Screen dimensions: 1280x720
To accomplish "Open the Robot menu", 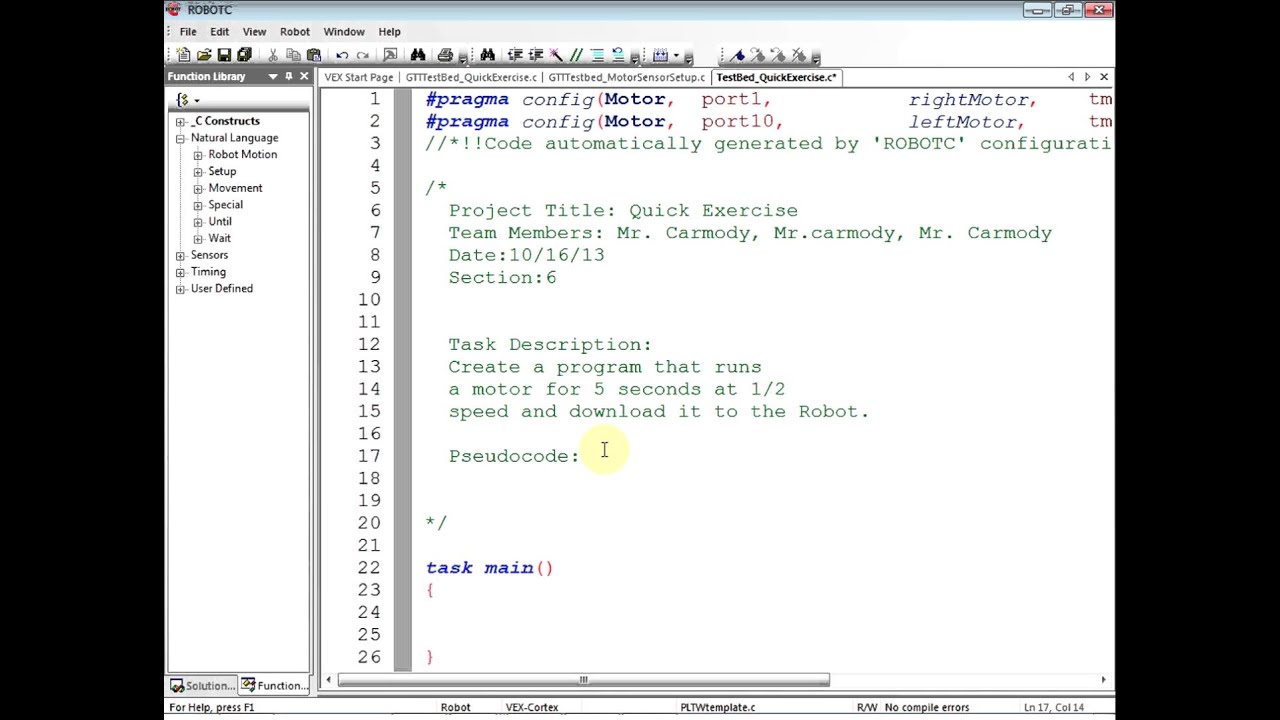I will point(295,32).
